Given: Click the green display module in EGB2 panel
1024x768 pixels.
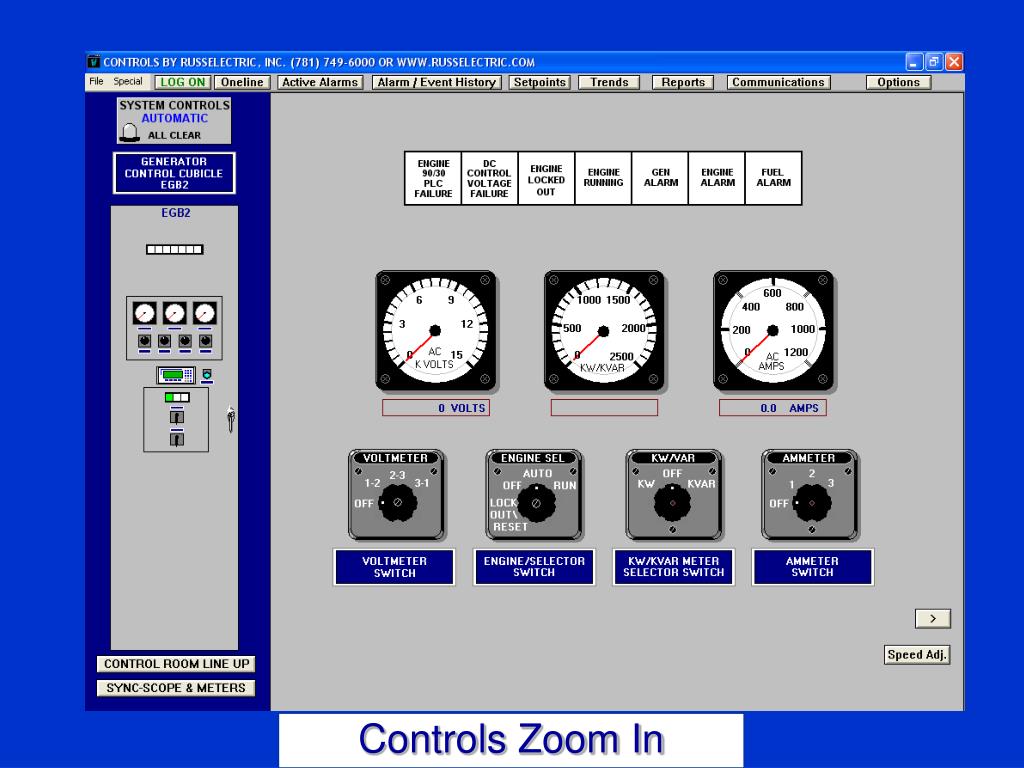Looking at the screenshot, I should (176, 375).
